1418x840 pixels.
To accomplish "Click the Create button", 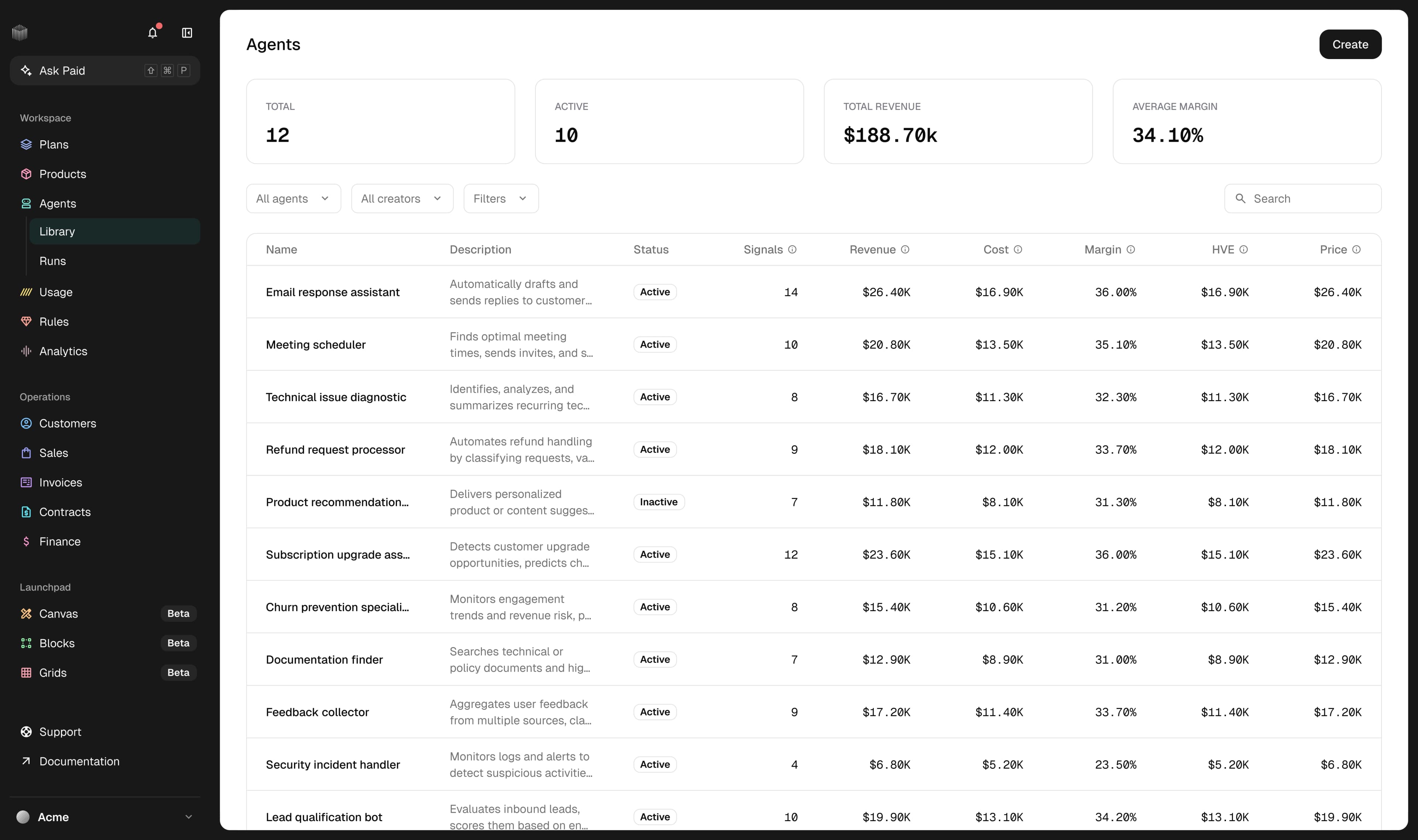I will (1350, 44).
